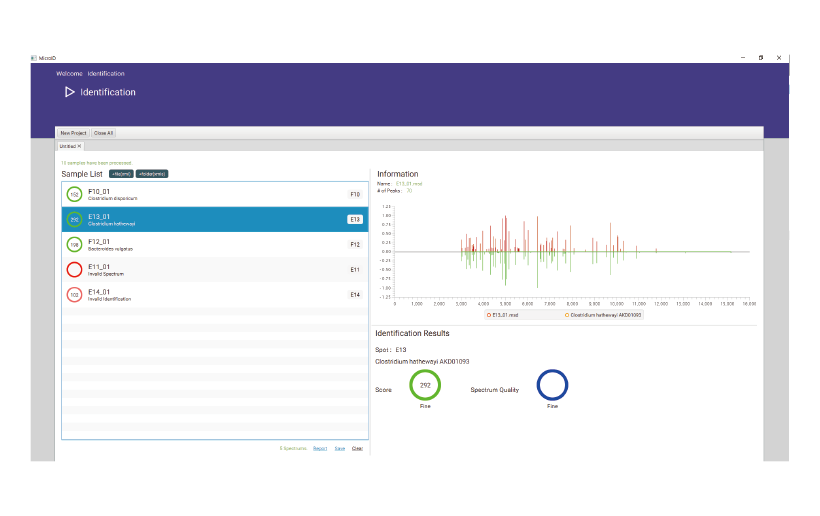Click the green Score ring showing 292
This screenshot has width=820, height=516.
[x=425, y=385]
